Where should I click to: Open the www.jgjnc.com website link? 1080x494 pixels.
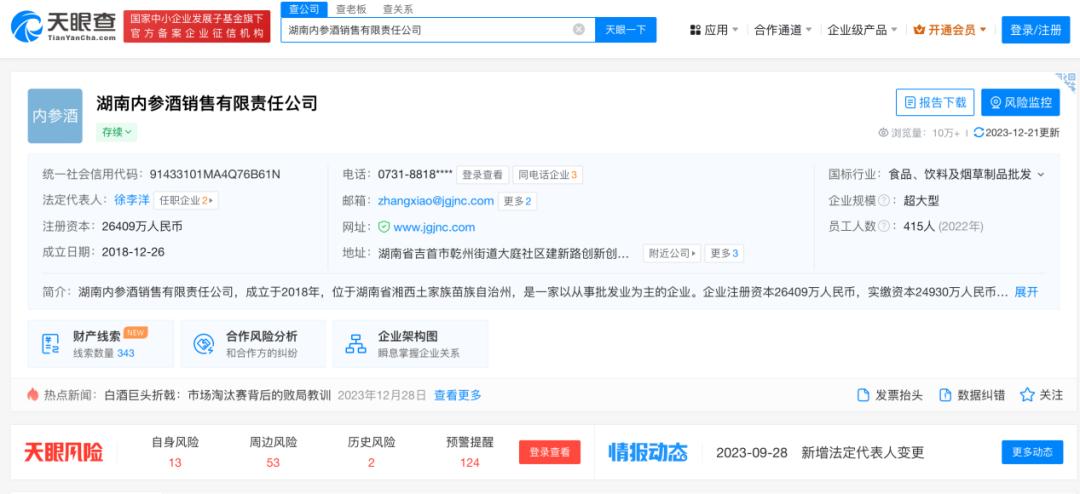coord(434,227)
